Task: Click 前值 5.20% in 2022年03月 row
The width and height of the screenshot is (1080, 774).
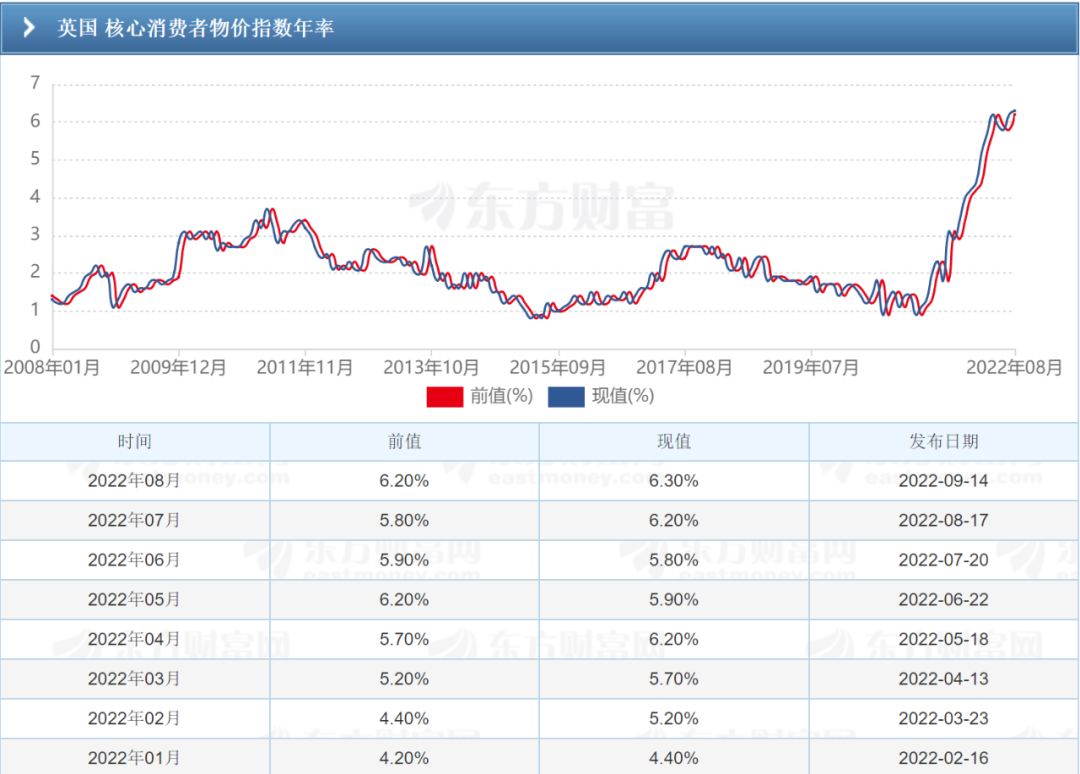Action: click(x=404, y=679)
